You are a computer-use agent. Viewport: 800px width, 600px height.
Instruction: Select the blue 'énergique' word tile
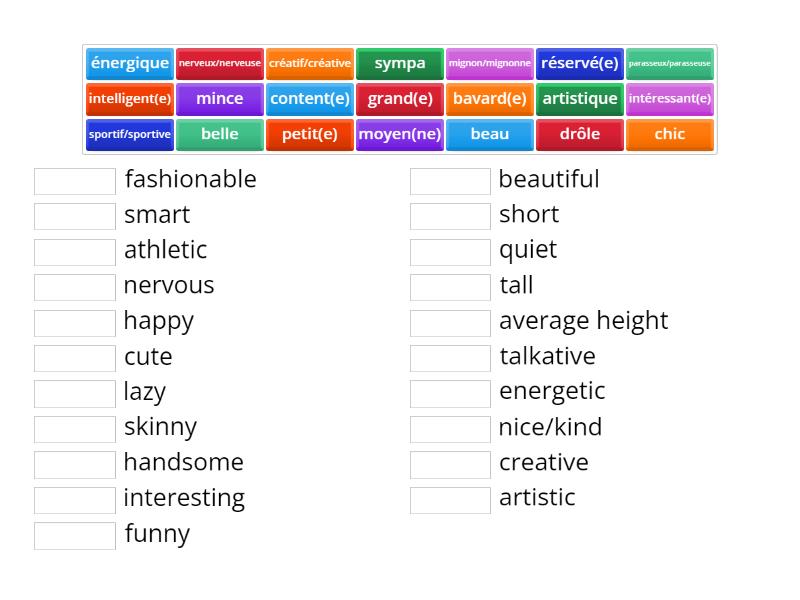pos(130,64)
